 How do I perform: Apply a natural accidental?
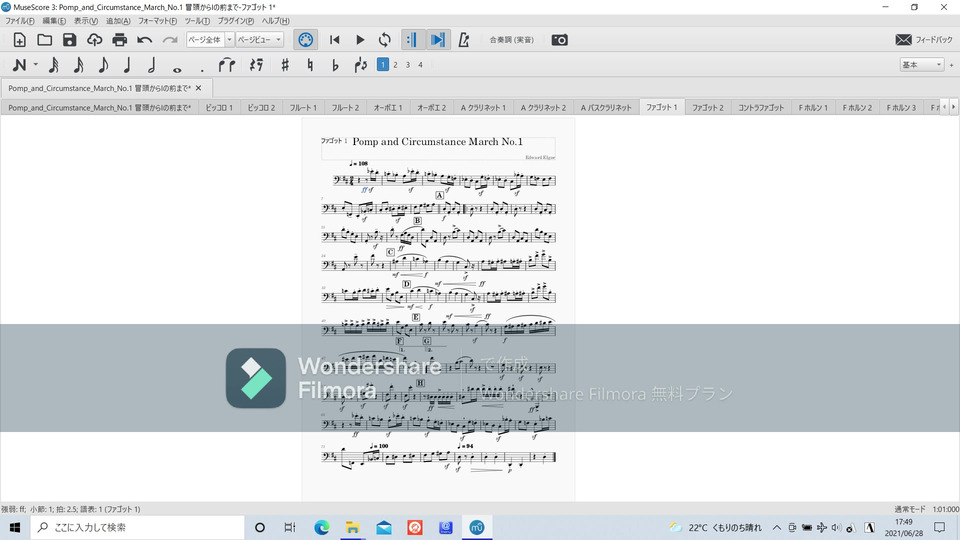pyautogui.click(x=310, y=65)
